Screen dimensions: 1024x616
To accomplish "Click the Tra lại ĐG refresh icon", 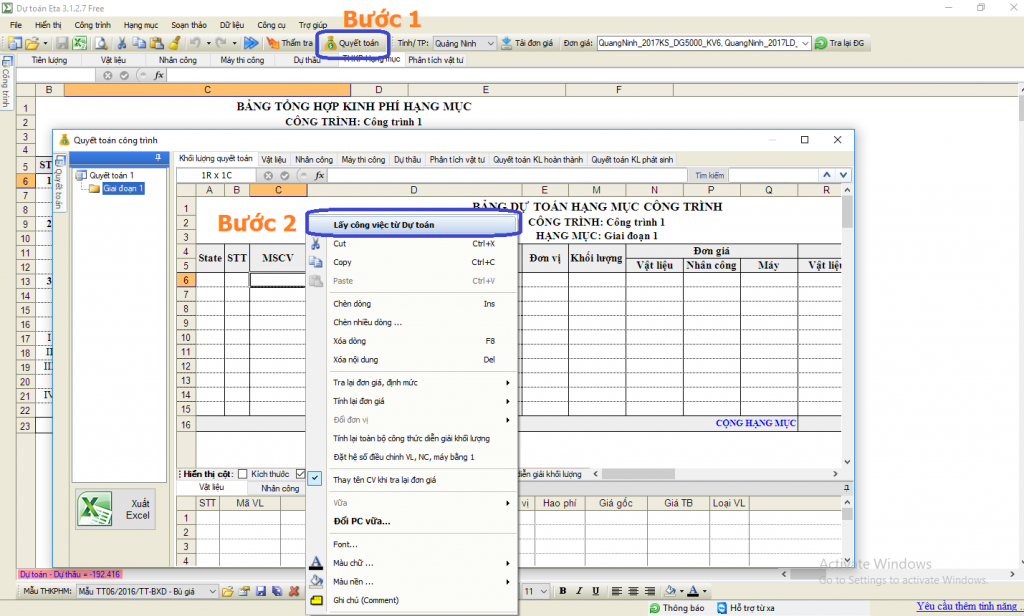I will click(820, 44).
